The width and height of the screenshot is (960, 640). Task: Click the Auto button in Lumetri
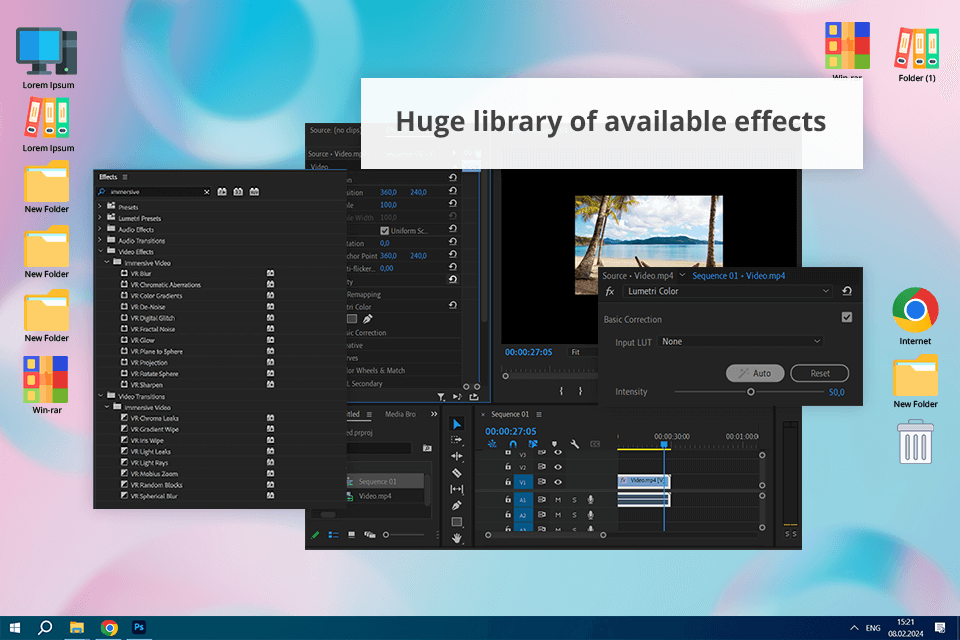point(755,373)
